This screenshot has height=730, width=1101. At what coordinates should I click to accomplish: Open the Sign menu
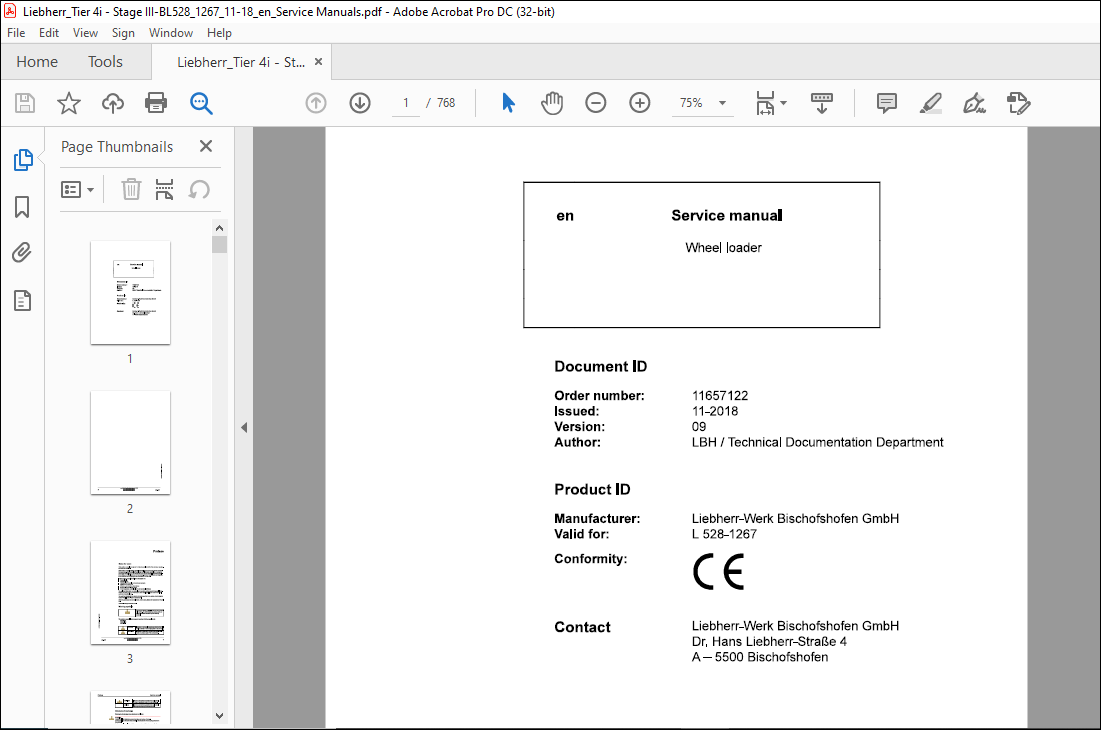(123, 33)
